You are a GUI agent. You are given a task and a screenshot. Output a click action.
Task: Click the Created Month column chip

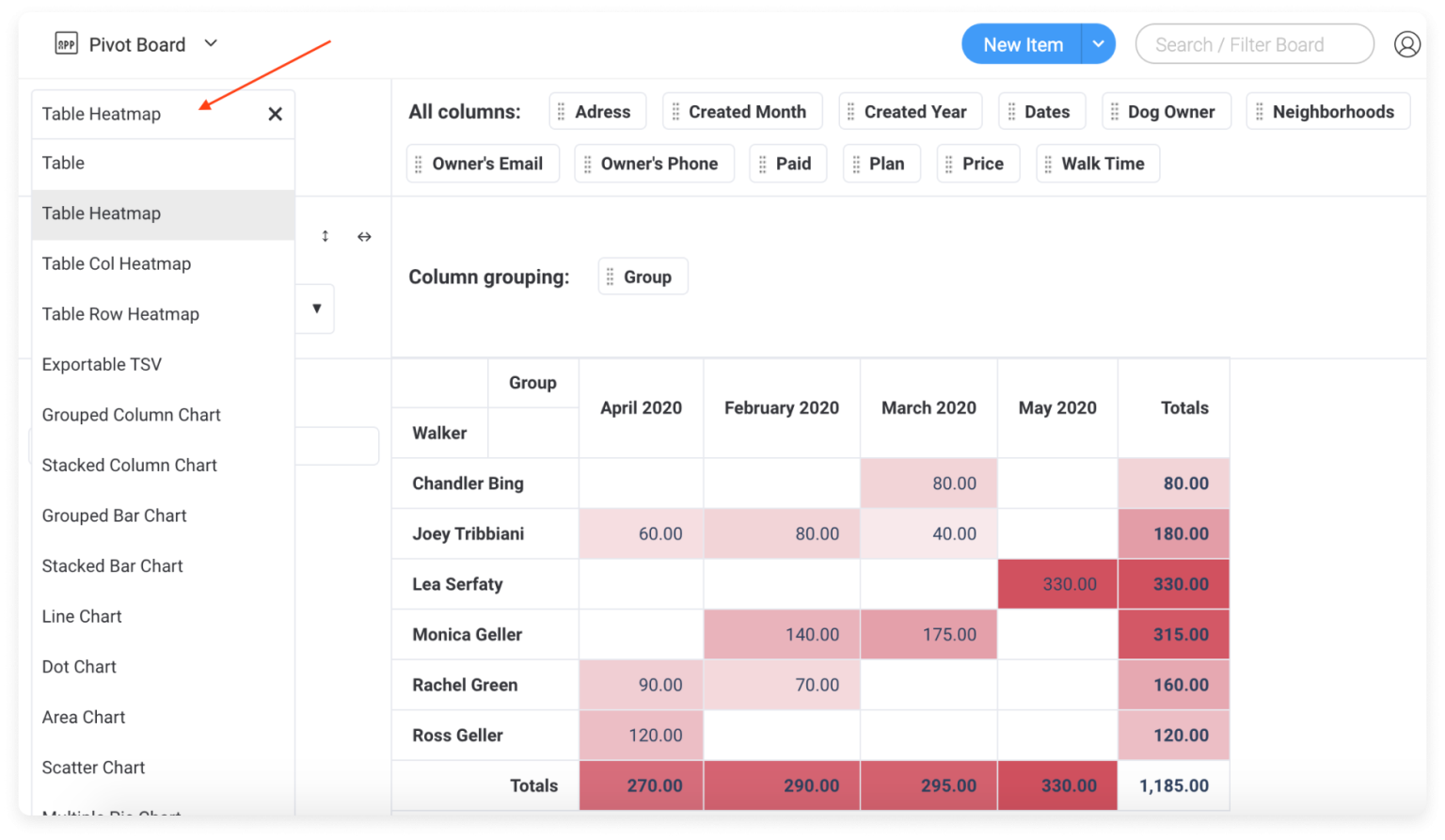[x=746, y=112]
